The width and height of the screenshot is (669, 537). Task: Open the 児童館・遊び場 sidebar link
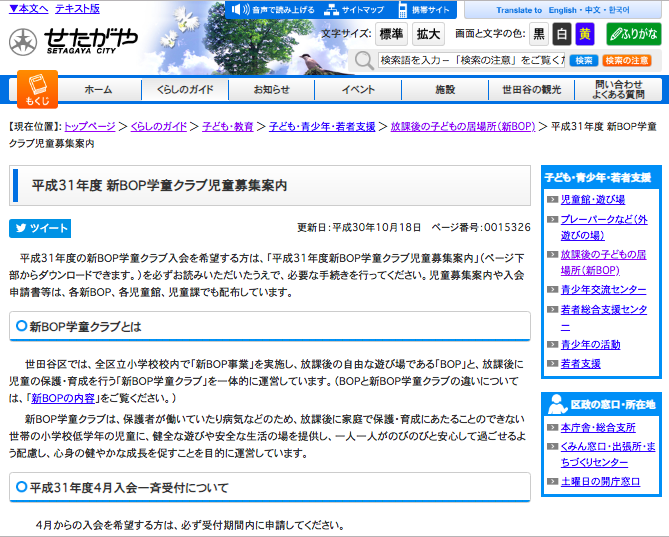(x=593, y=199)
